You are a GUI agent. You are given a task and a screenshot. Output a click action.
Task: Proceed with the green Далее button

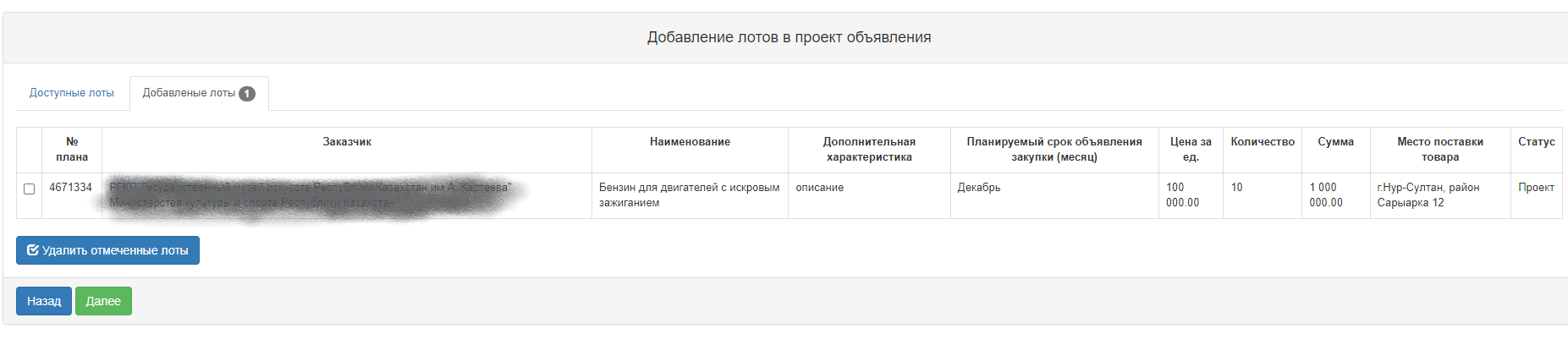pos(103,301)
